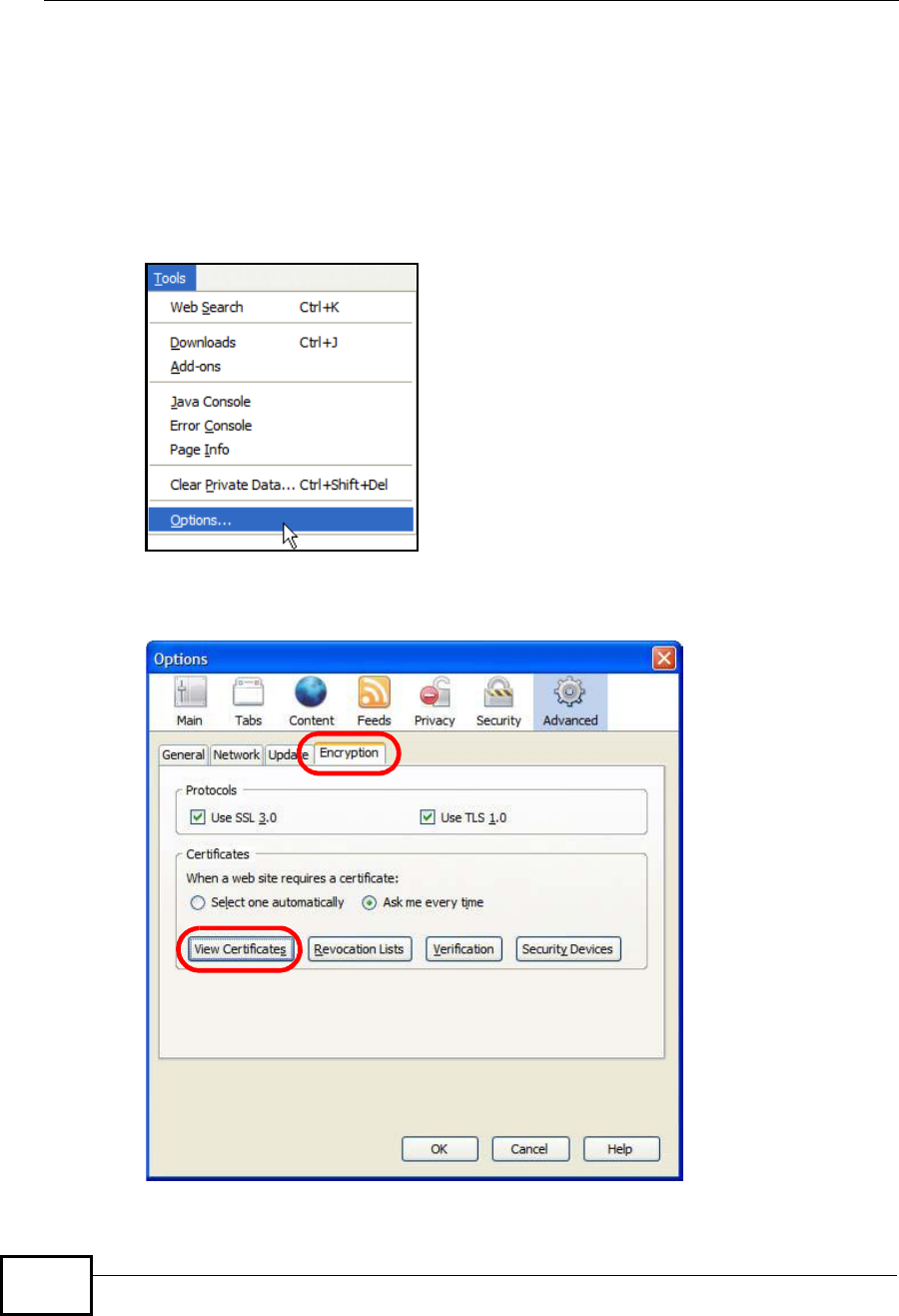Select the Advanced options category

point(570,701)
